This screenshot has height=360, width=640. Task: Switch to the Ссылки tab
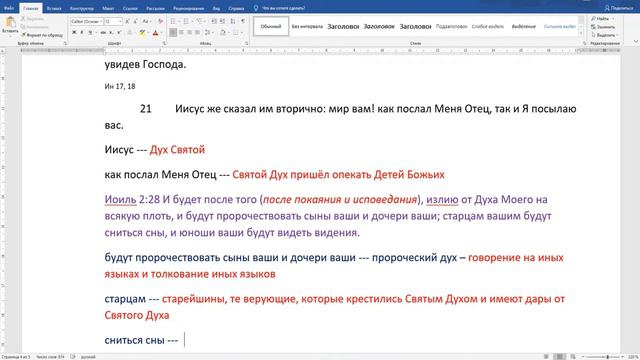[x=130, y=8]
